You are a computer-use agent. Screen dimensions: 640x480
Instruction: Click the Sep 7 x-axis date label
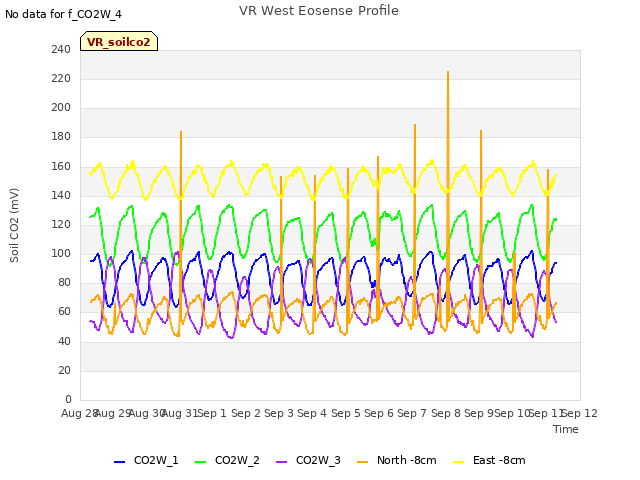[412, 413]
